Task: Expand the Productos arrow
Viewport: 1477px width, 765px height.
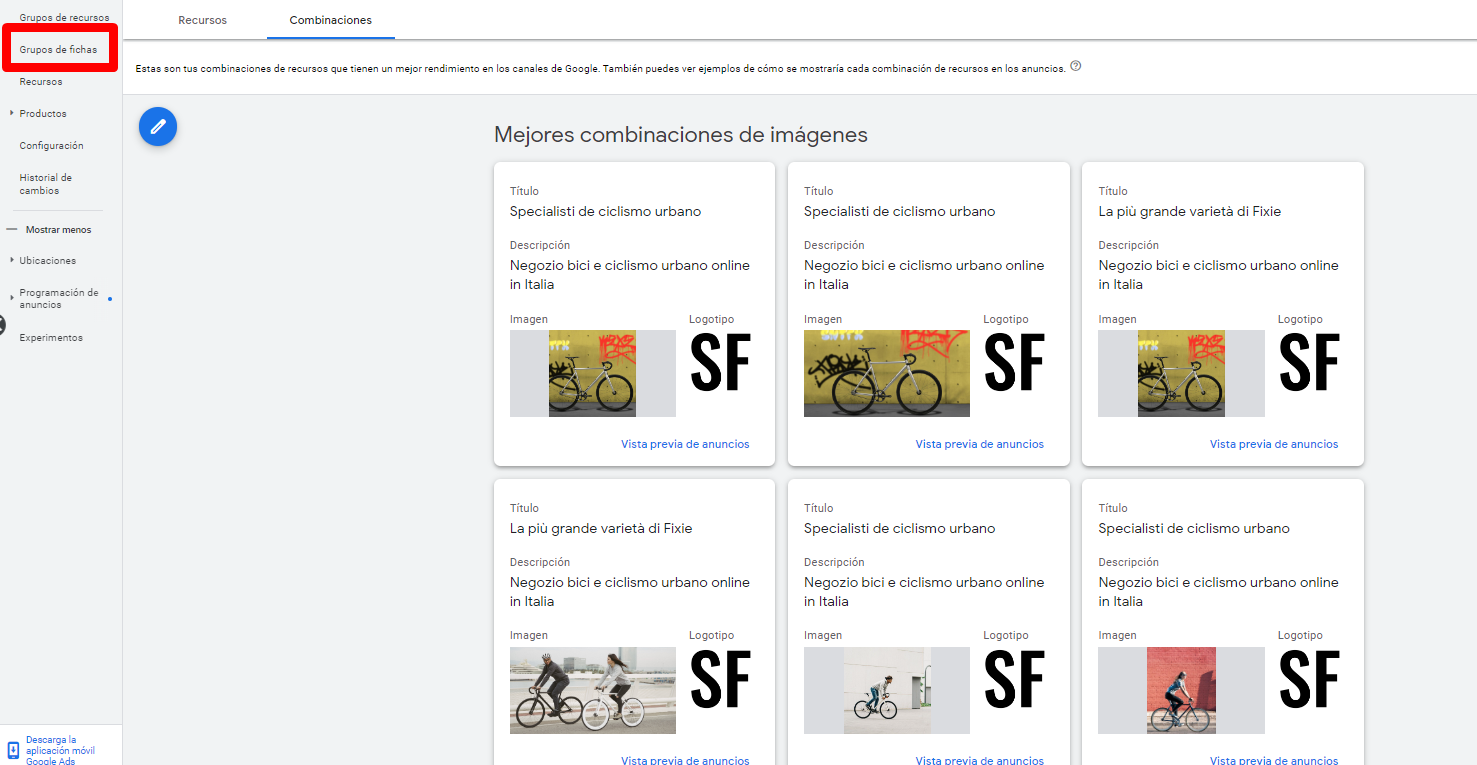Action: (11, 113)
